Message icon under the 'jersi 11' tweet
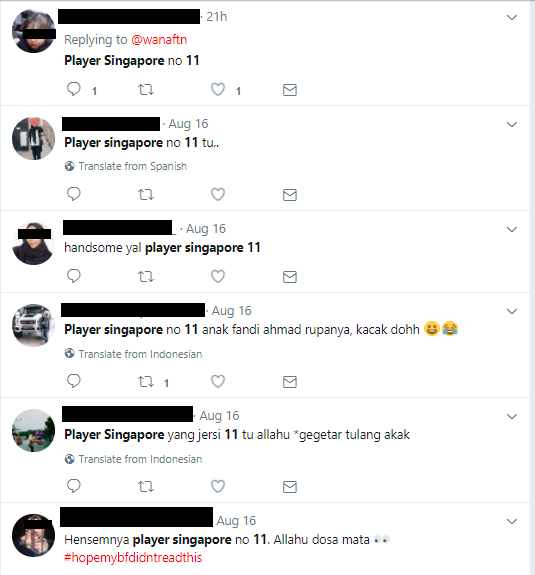Screen dimensions: 535x575 290,487
